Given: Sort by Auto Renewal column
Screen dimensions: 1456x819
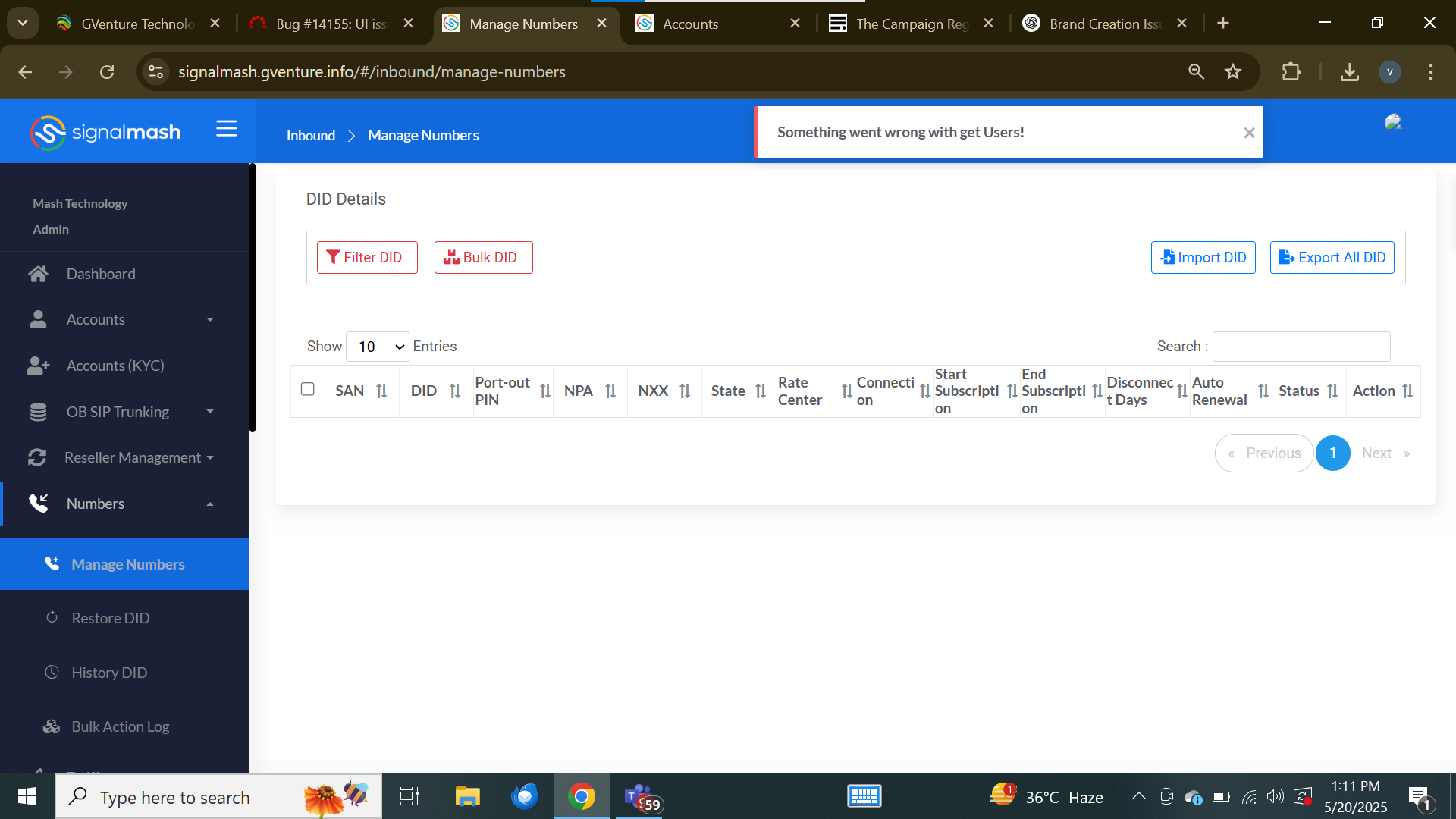Looking at the screenshot, I should point(1263,391).
